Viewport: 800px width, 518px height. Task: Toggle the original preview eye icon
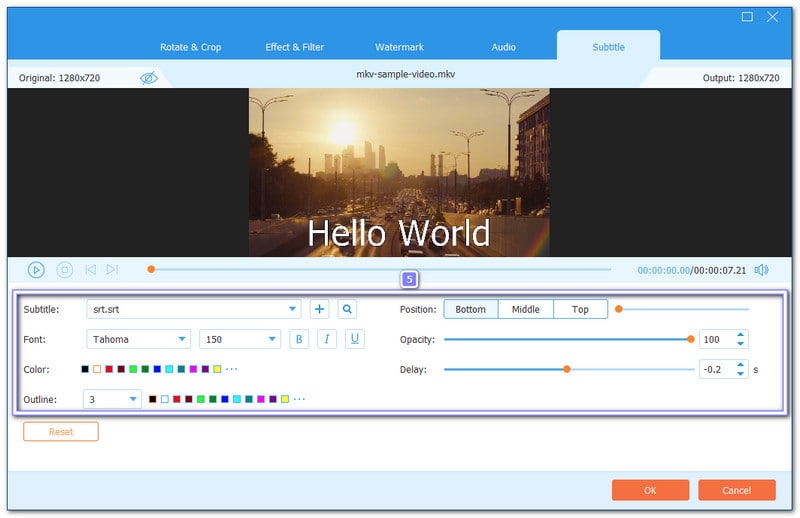(149, 78)
